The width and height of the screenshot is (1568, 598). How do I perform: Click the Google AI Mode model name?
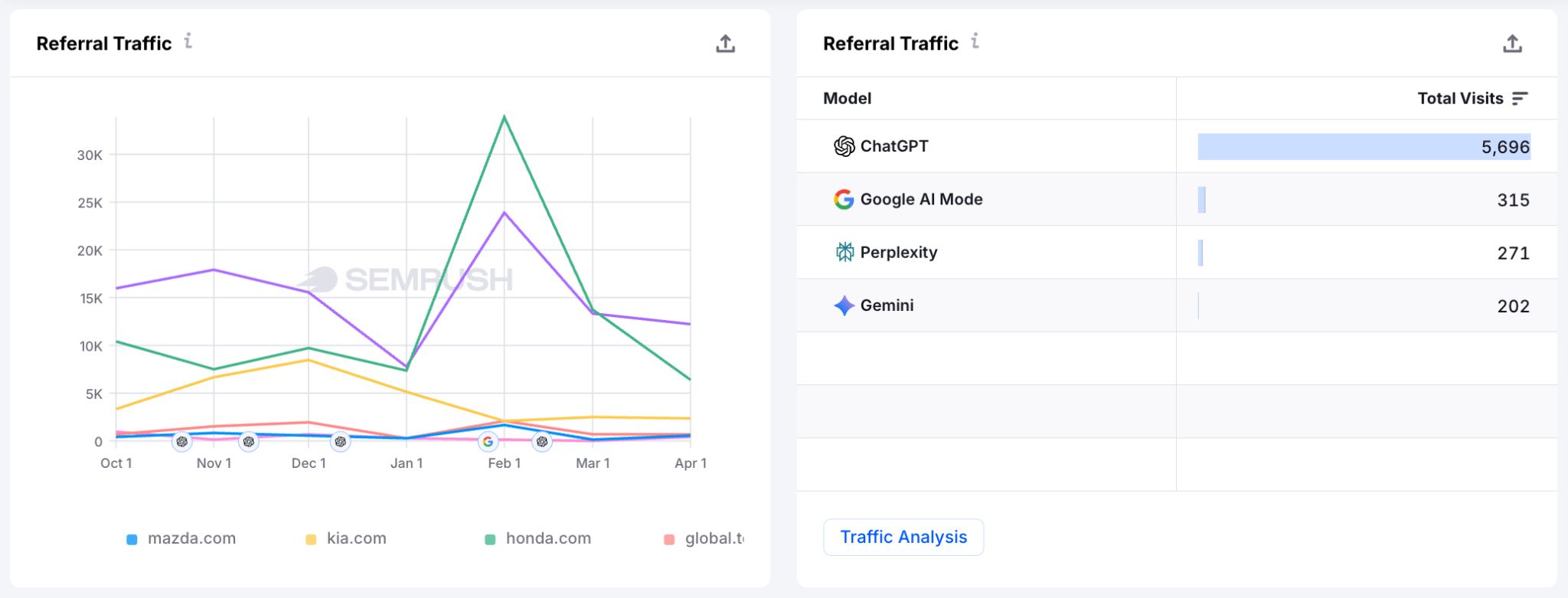(922, 199)
